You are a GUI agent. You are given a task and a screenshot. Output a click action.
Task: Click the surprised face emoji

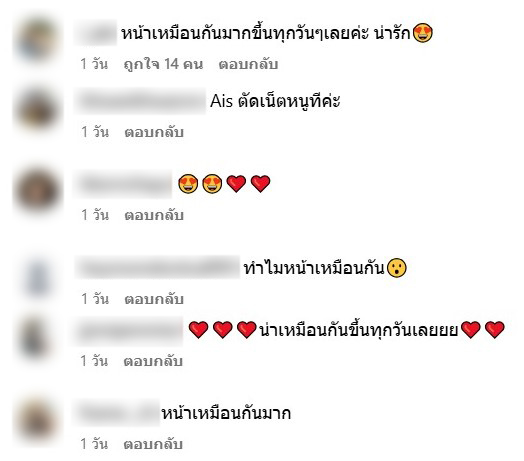[x=397, y=268]
